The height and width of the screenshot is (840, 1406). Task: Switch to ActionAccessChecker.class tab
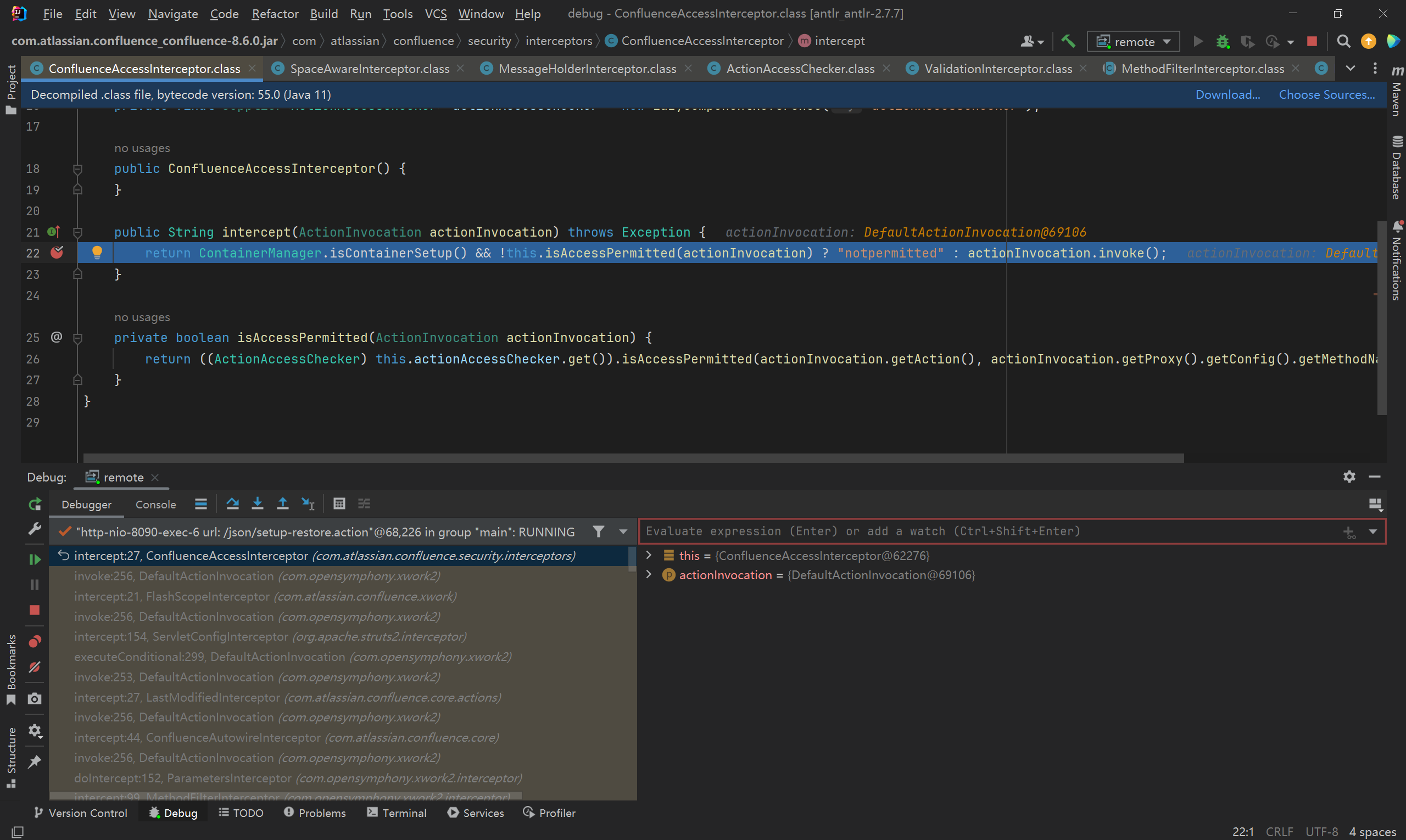[800, 69]
